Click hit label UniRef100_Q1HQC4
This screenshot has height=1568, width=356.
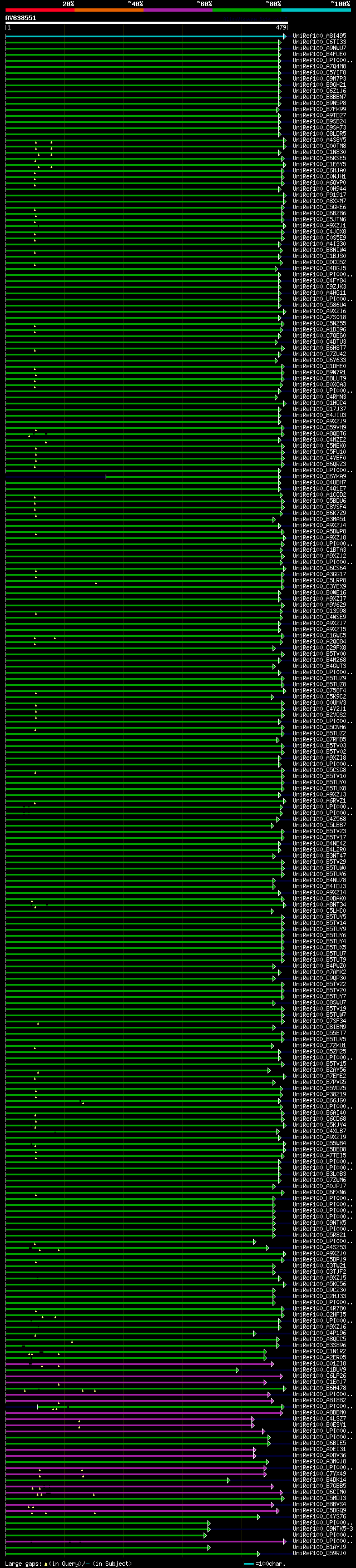coord(319,403)
